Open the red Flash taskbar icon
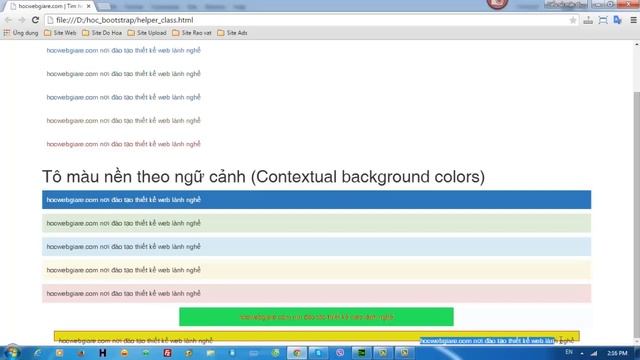Image resolution: width=640 pixels, height=360 pixels. (167, 353)
